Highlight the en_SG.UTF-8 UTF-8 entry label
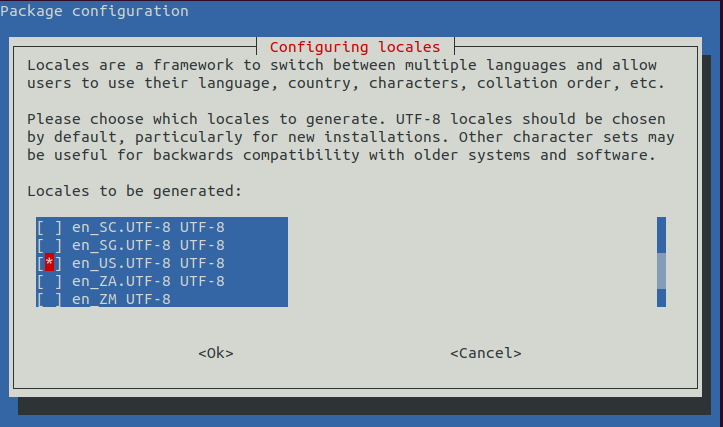 pyautogui.click(x=148, y=245)
